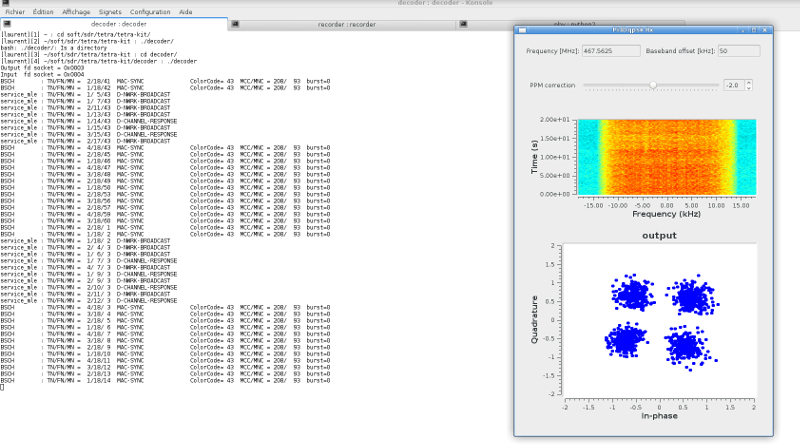Click the PPM correction slider handle
Viewport: 800px width, 448px height.
[x=653, y=85]
